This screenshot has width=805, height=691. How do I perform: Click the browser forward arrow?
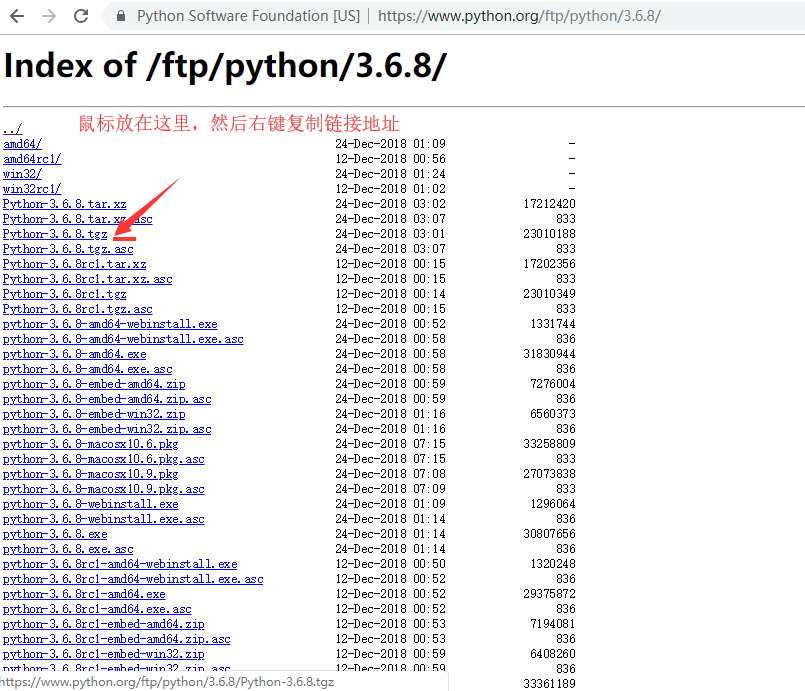tap(50, 16)
